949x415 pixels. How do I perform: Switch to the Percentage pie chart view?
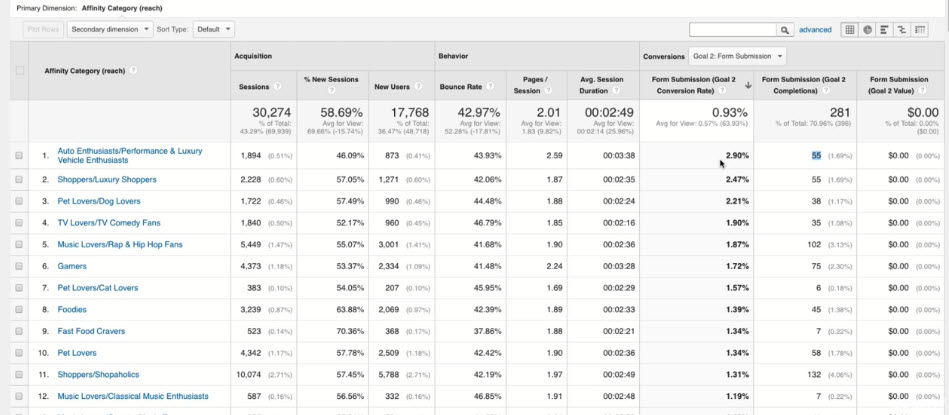pos(867,30)
